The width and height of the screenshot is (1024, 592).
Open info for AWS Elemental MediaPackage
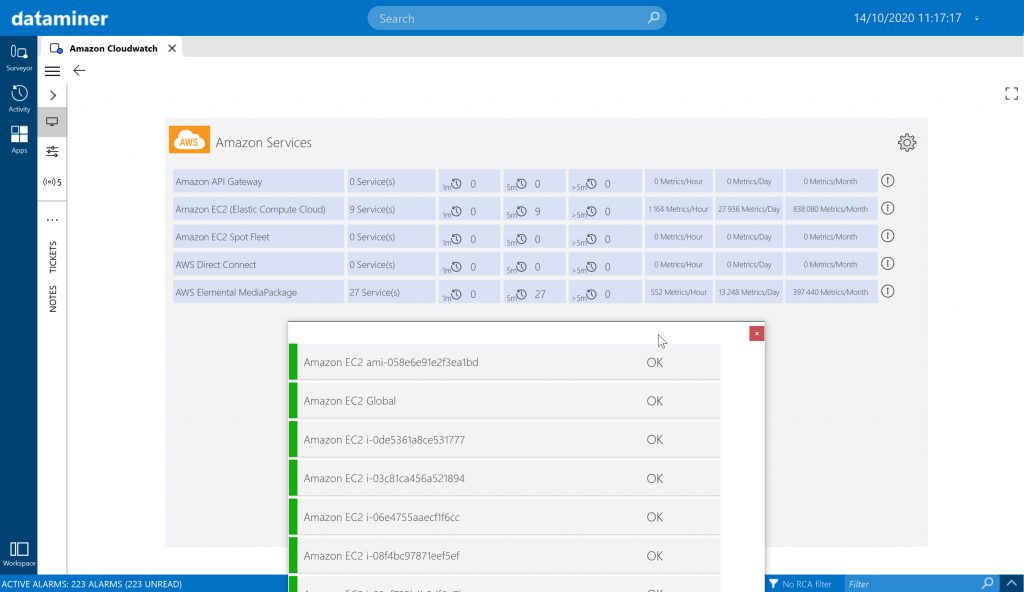[888, 291]
